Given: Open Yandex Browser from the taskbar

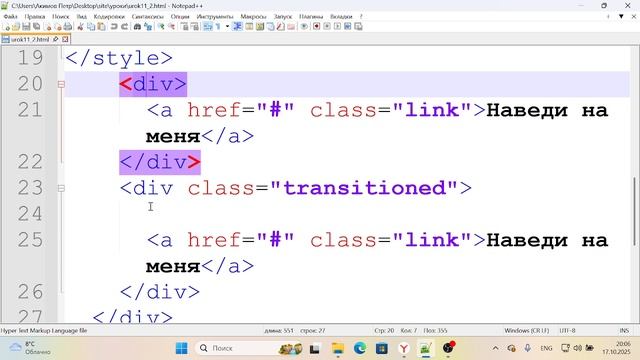Looking at the screenshot, I should 404,348.
